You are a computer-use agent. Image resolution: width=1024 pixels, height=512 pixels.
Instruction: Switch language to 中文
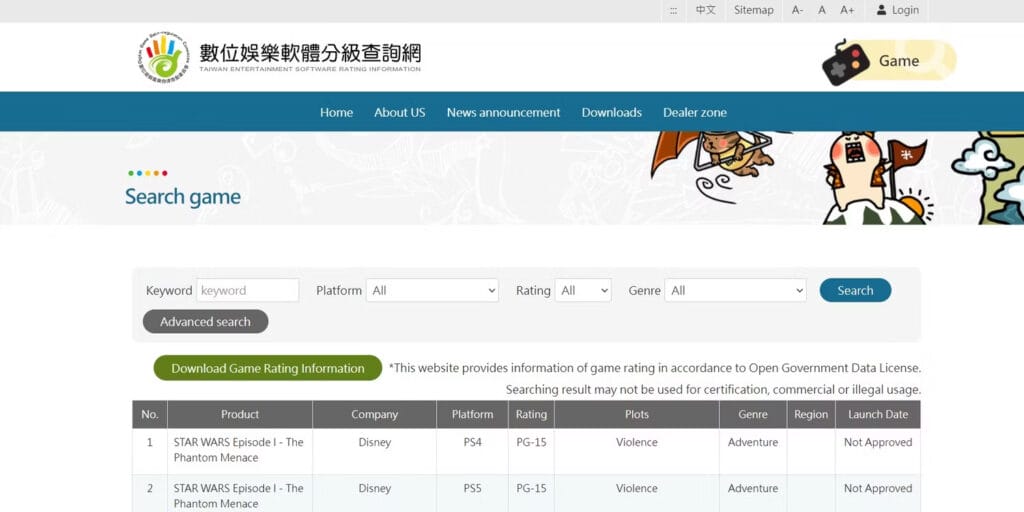click(x=706, y=10)
